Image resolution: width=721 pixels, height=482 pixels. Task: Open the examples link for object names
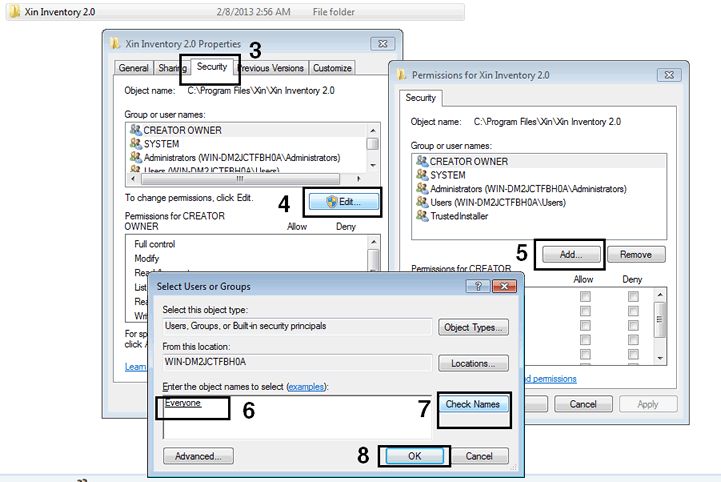(x=306, y=387)
